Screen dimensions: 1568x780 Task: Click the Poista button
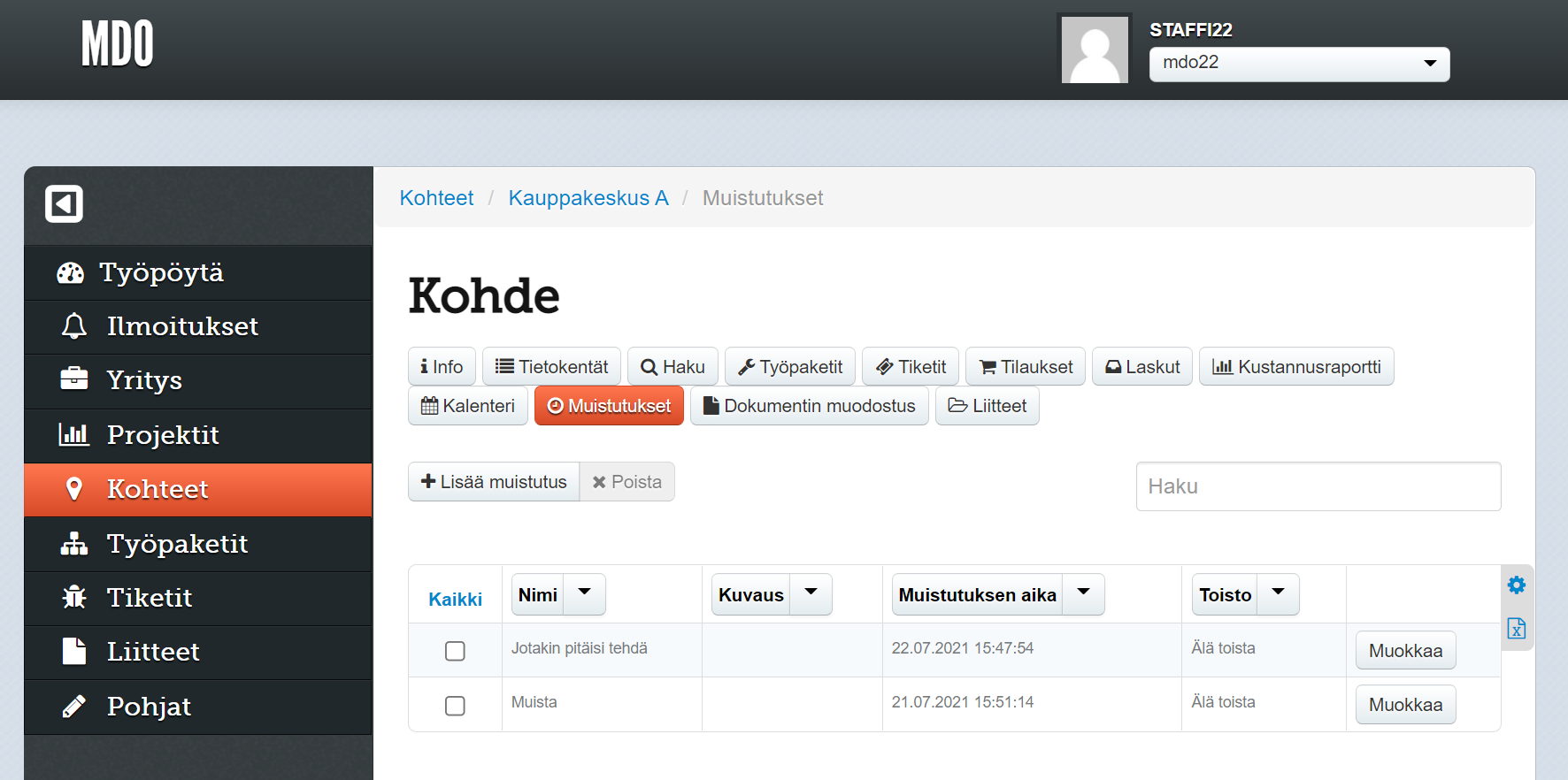tap(627, 481)
